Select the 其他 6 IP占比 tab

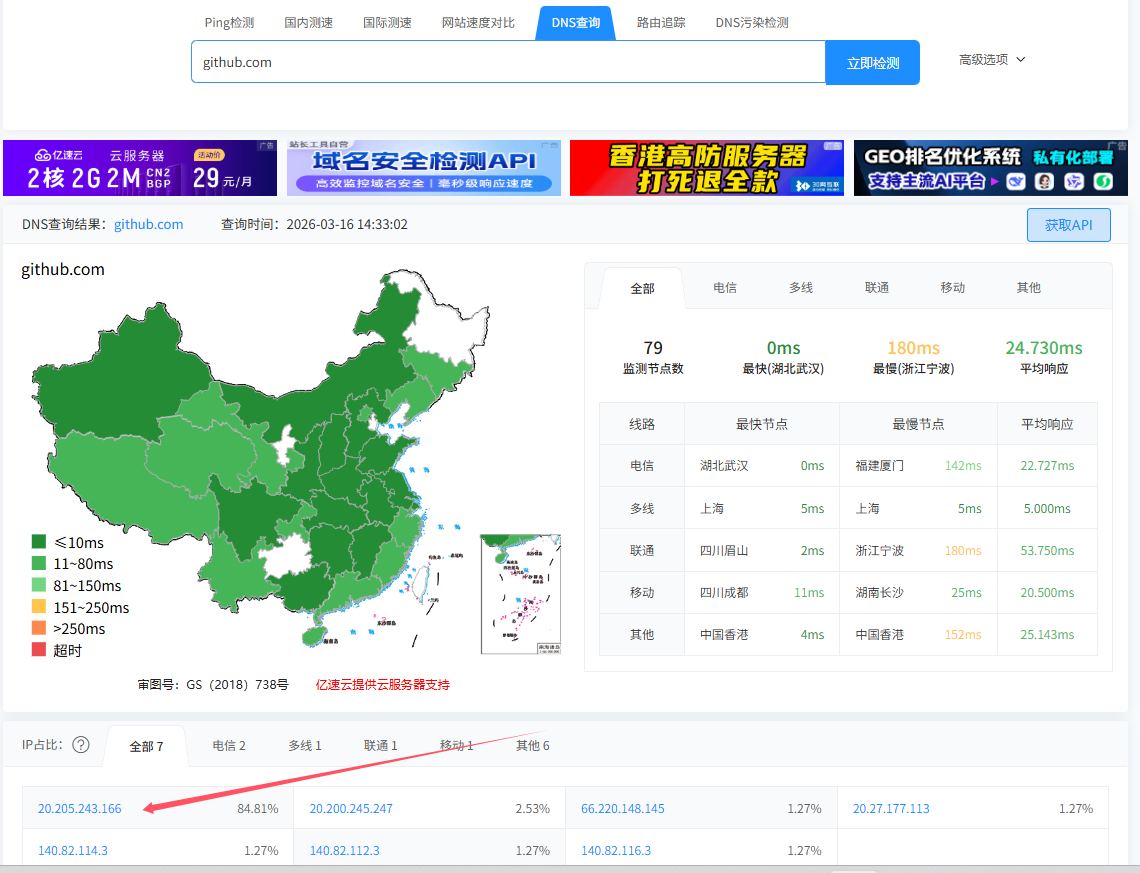click(532, 746)
